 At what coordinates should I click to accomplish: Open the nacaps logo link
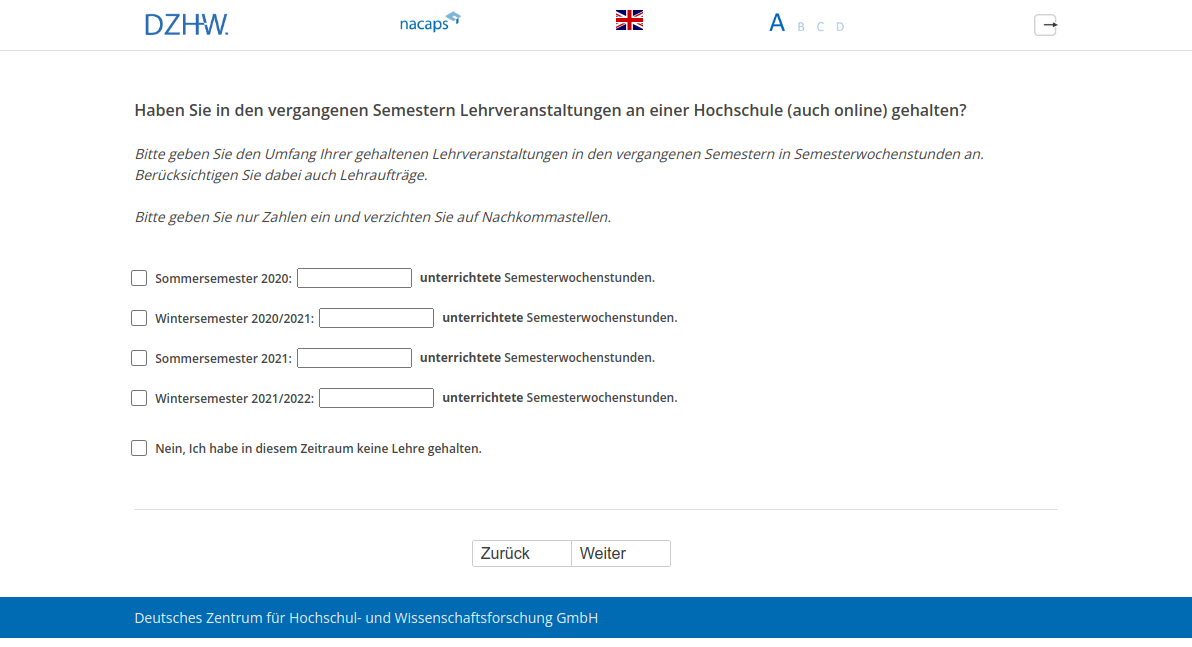pyautogui.click(x=429, y=22)
